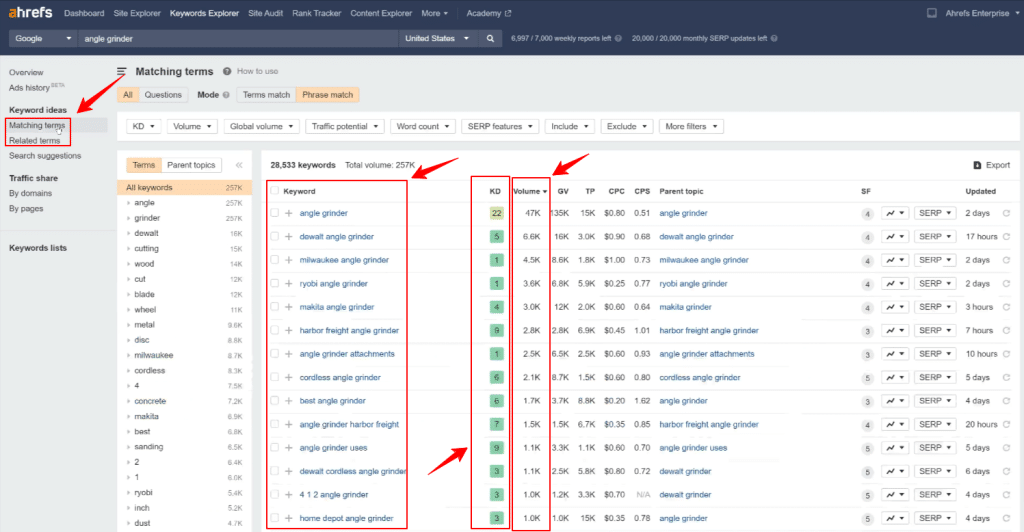Open the Include filter dropdown
1024x532 pixels.
click(569, 127)
